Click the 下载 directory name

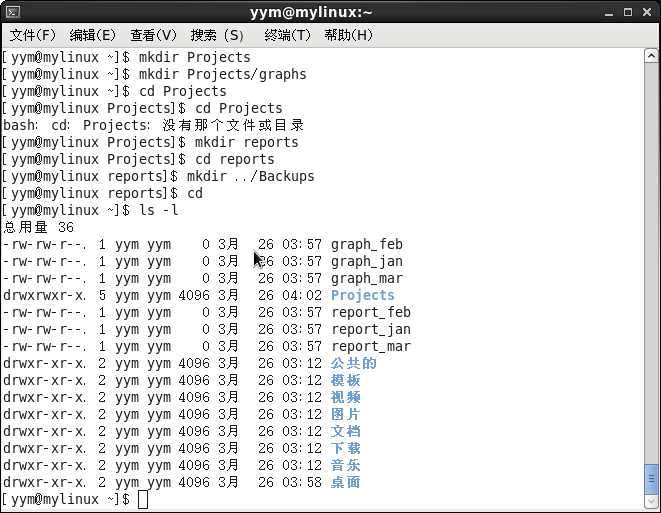[346, 449]
